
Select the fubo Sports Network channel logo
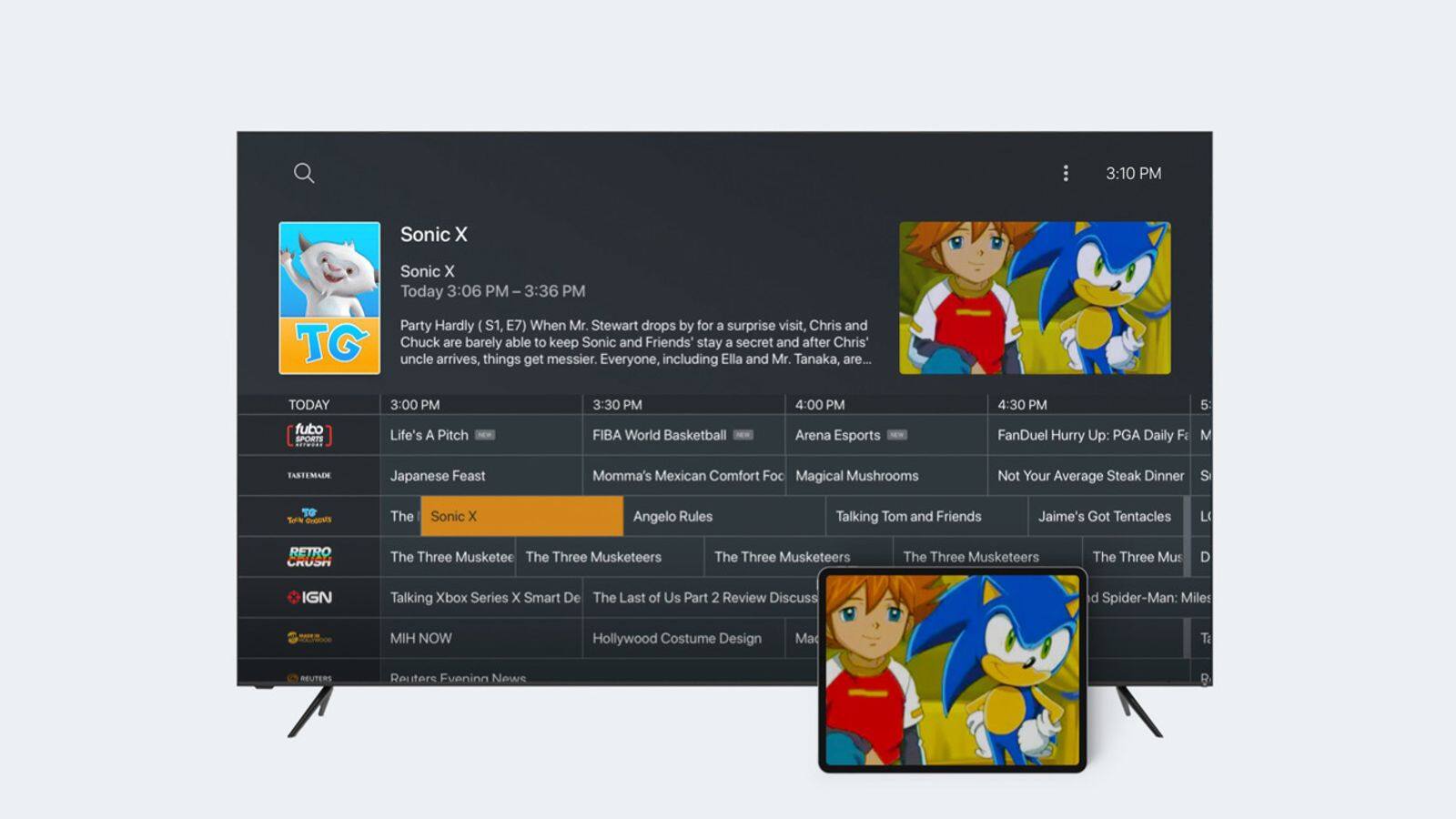point(309,435)
